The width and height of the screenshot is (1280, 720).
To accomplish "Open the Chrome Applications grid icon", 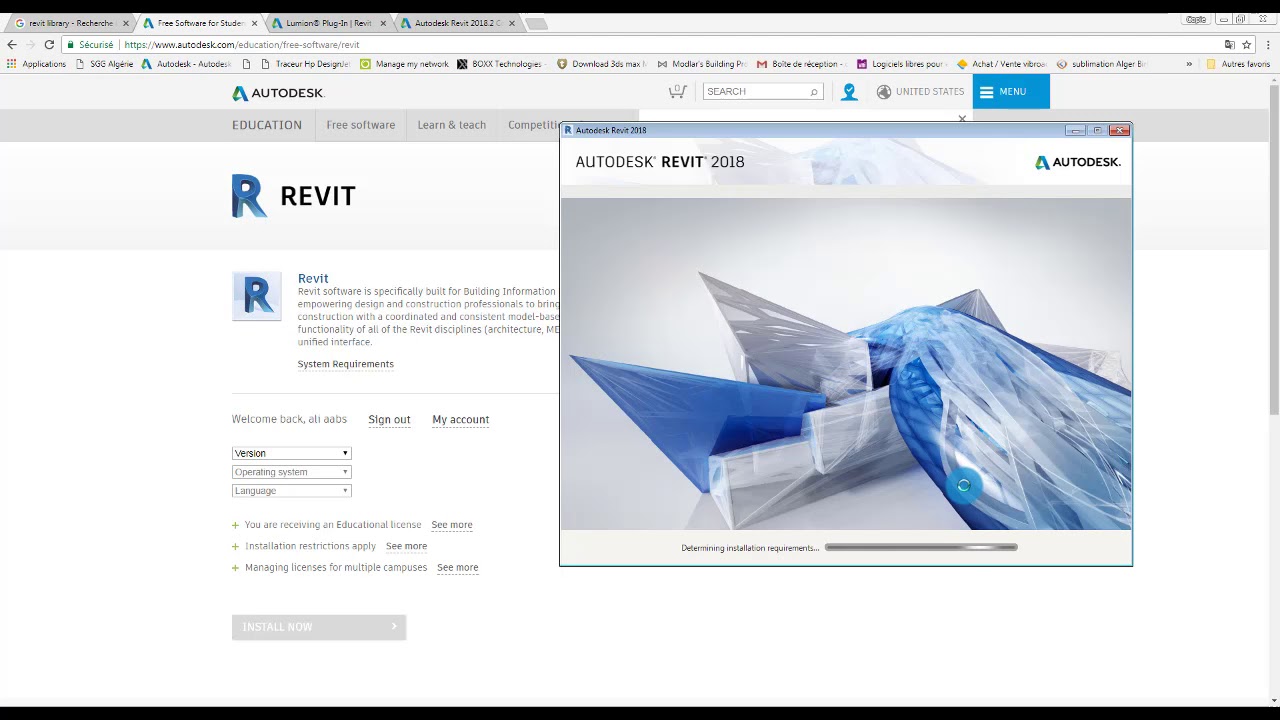I will click(x=12, y=64).
